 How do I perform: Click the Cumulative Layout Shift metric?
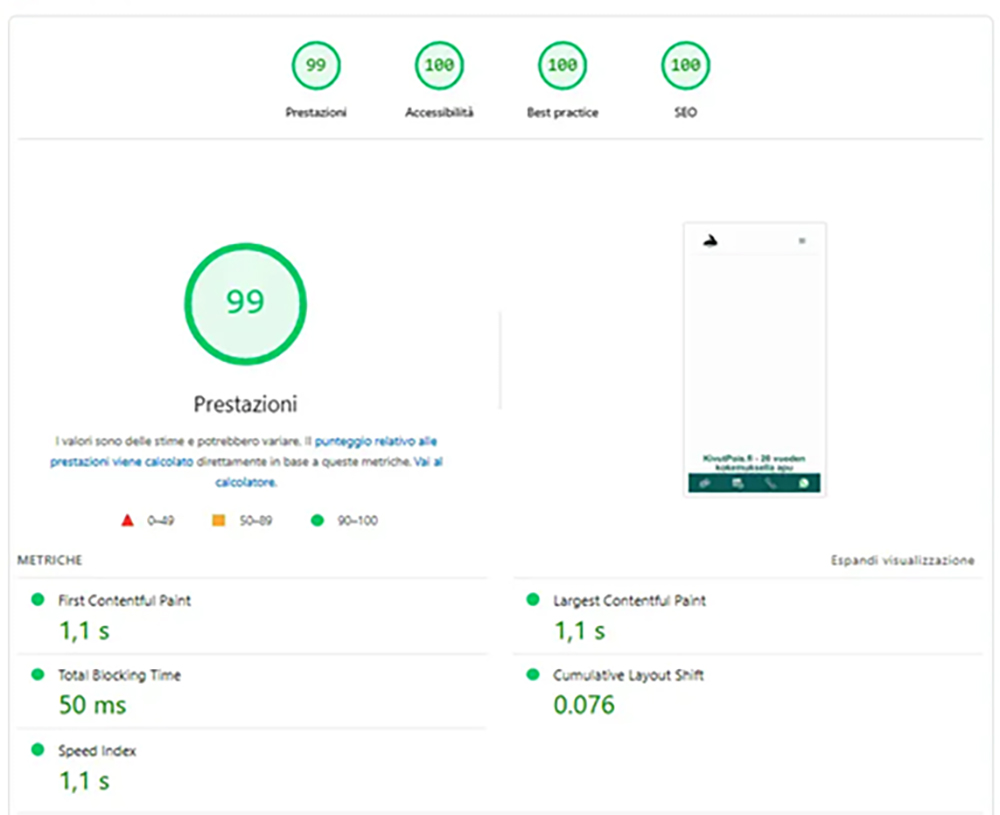(x=628, y=676)
